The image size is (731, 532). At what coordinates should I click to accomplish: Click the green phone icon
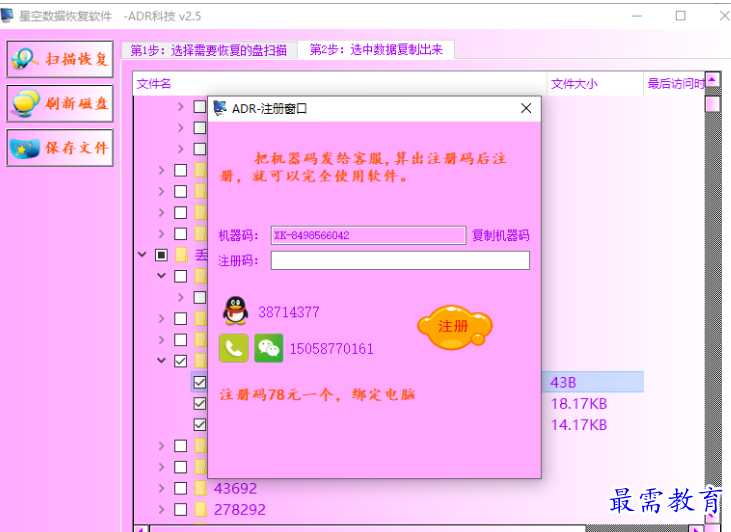[234, 348]
